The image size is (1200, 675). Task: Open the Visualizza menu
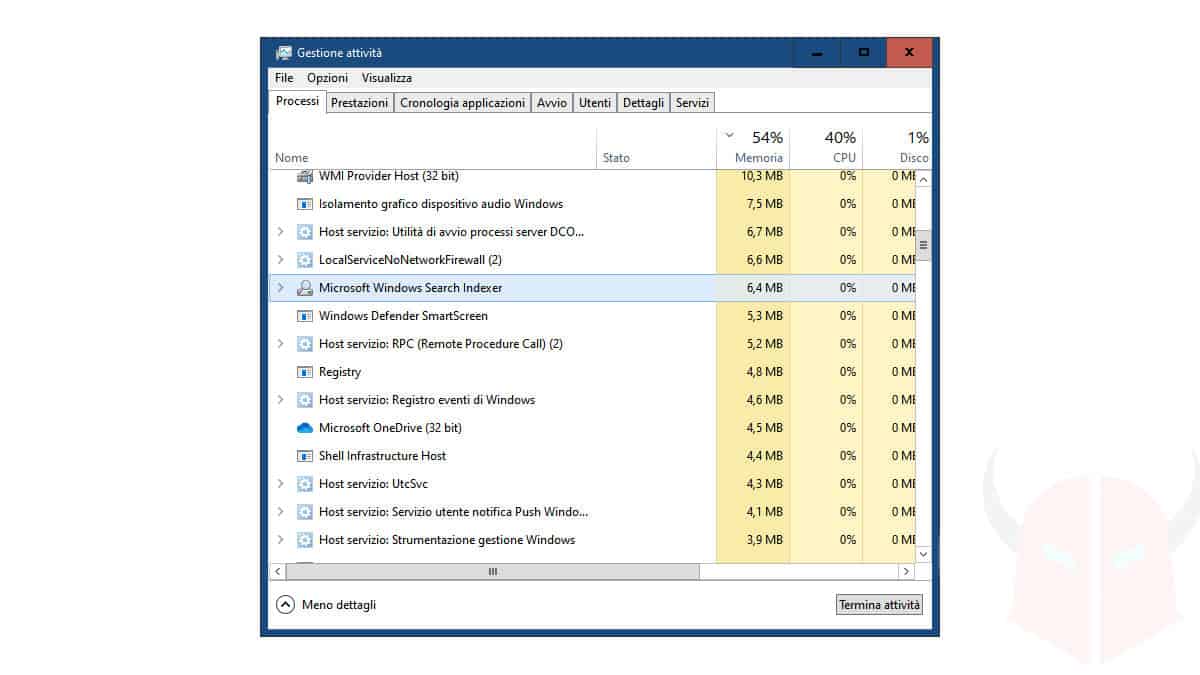coord(387,78)
